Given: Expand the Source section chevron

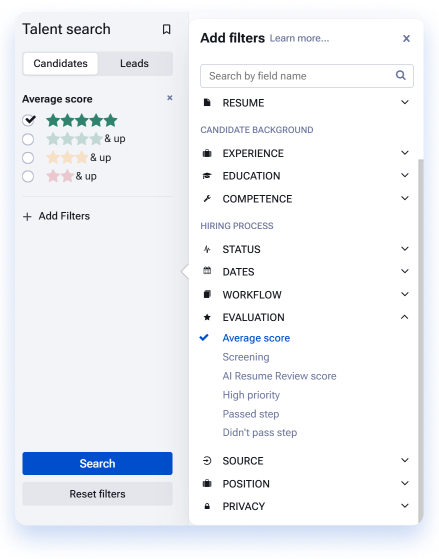Looking at the screenshot, I should [405, 460].
